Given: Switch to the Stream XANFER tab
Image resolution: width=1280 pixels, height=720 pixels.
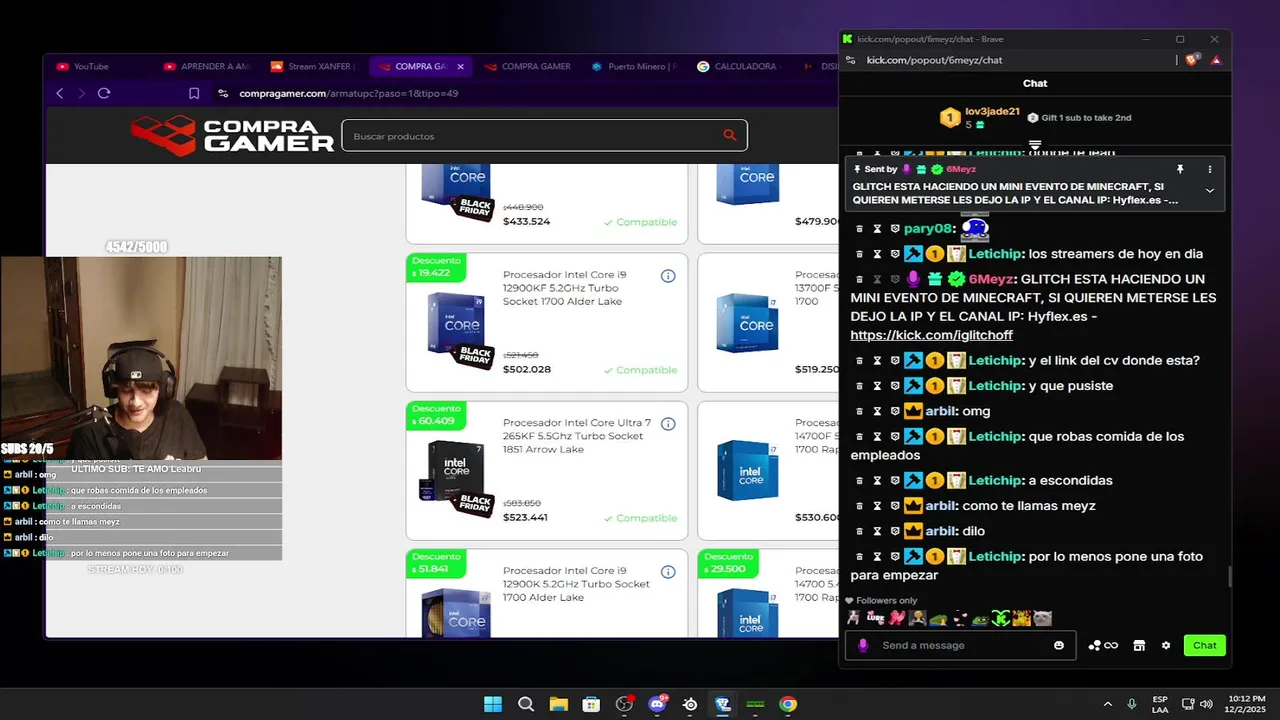Looking at the screenshot, I should [x=313, y=67].
